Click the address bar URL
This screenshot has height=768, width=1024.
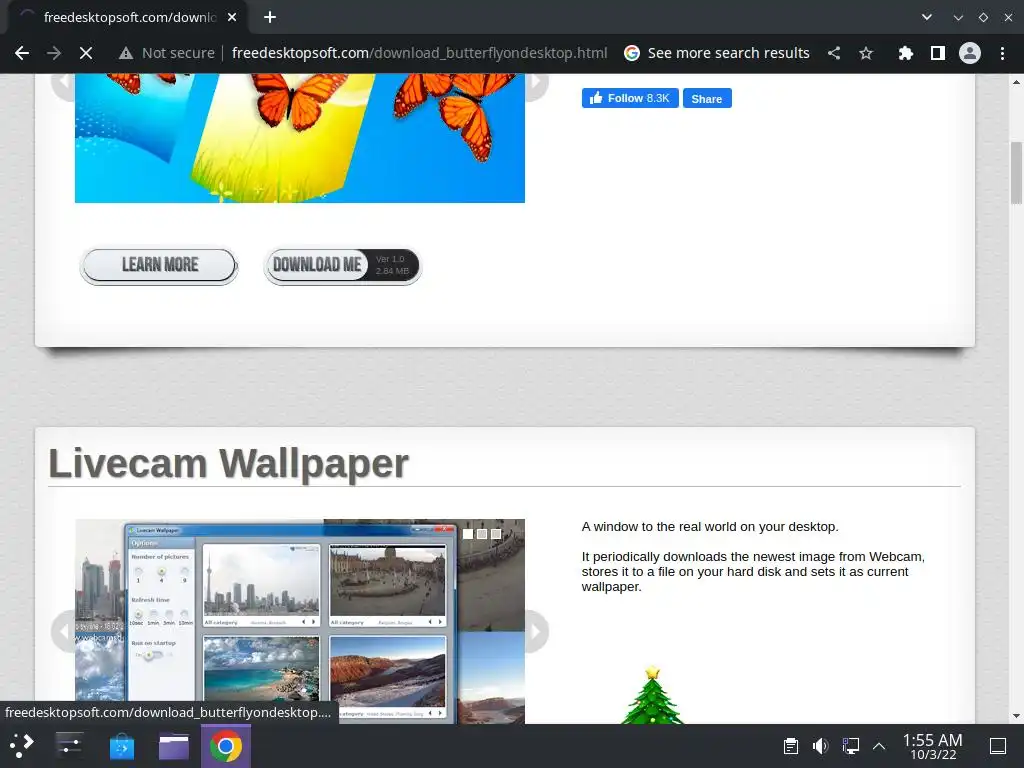419,53
